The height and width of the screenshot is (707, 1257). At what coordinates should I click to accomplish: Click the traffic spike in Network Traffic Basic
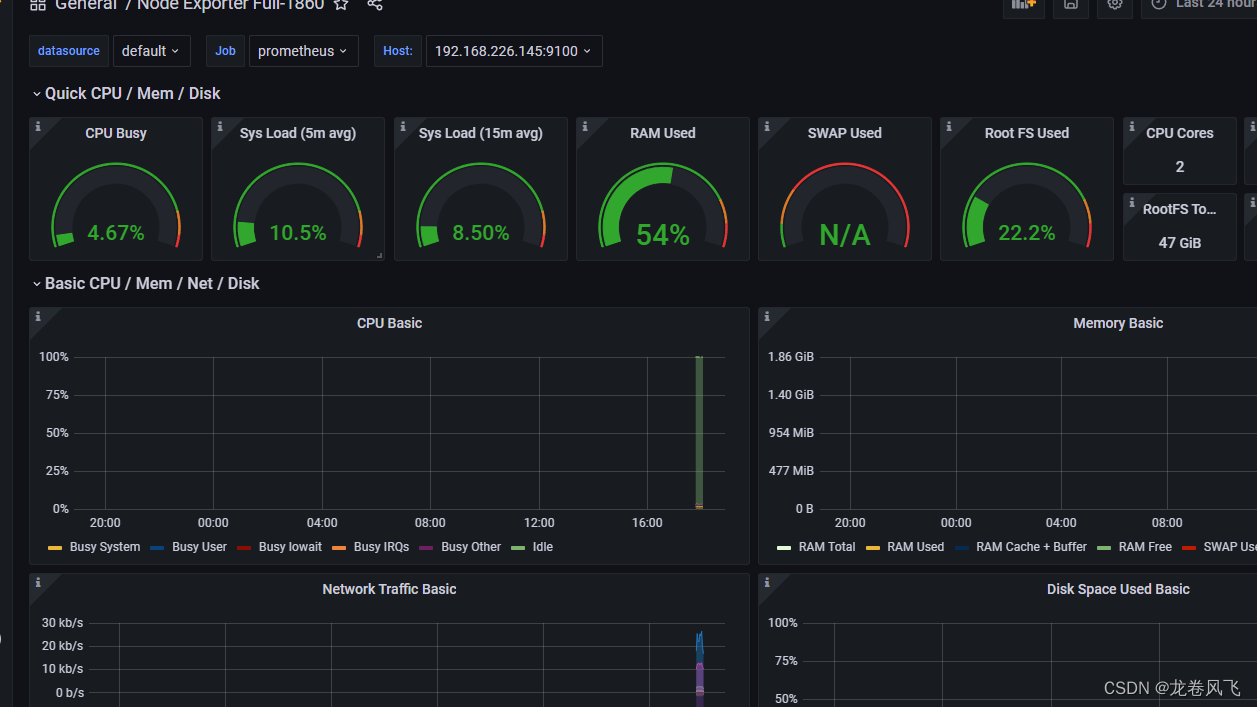click(x=700, y=668)
